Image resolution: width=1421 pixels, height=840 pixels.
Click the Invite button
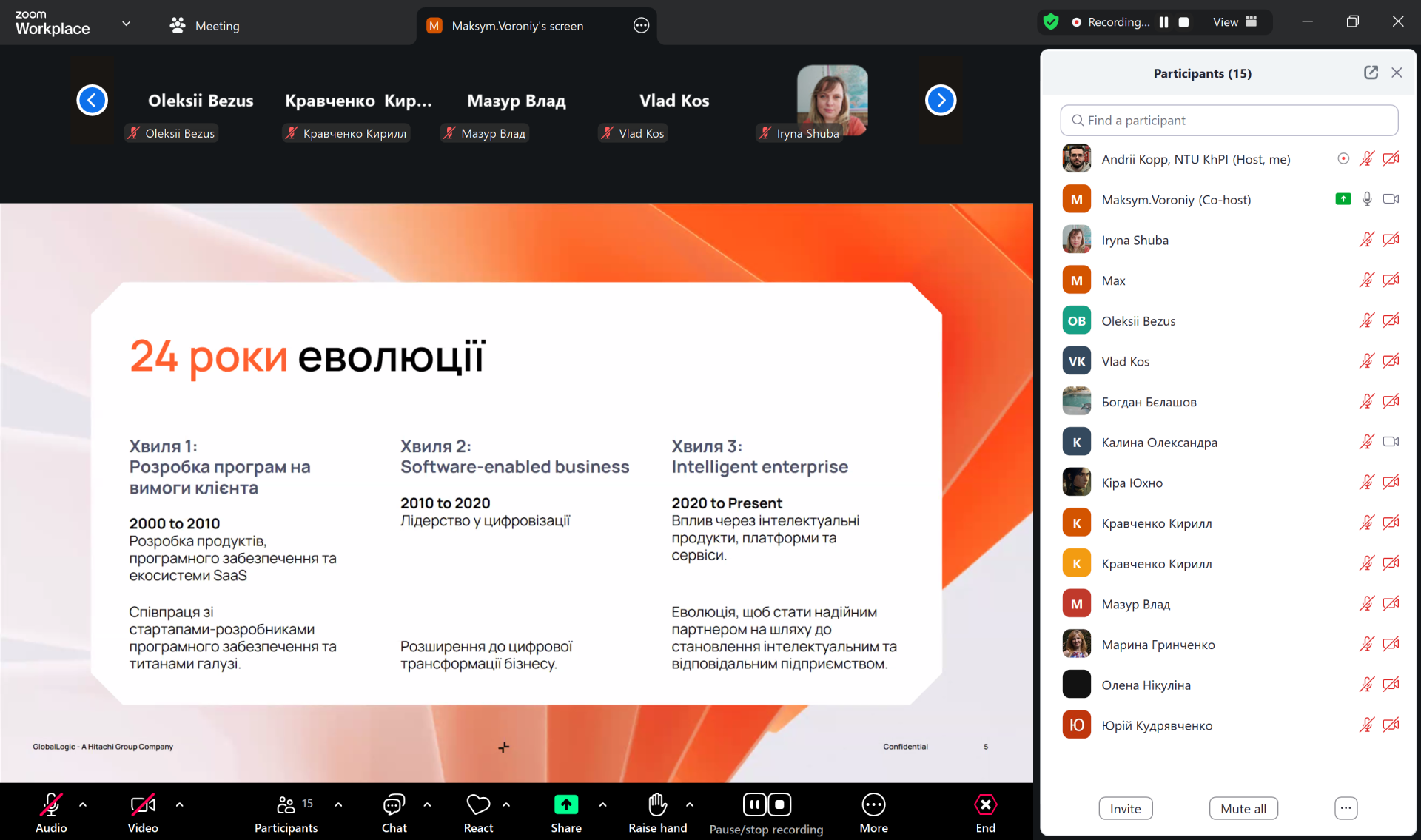1125,809
